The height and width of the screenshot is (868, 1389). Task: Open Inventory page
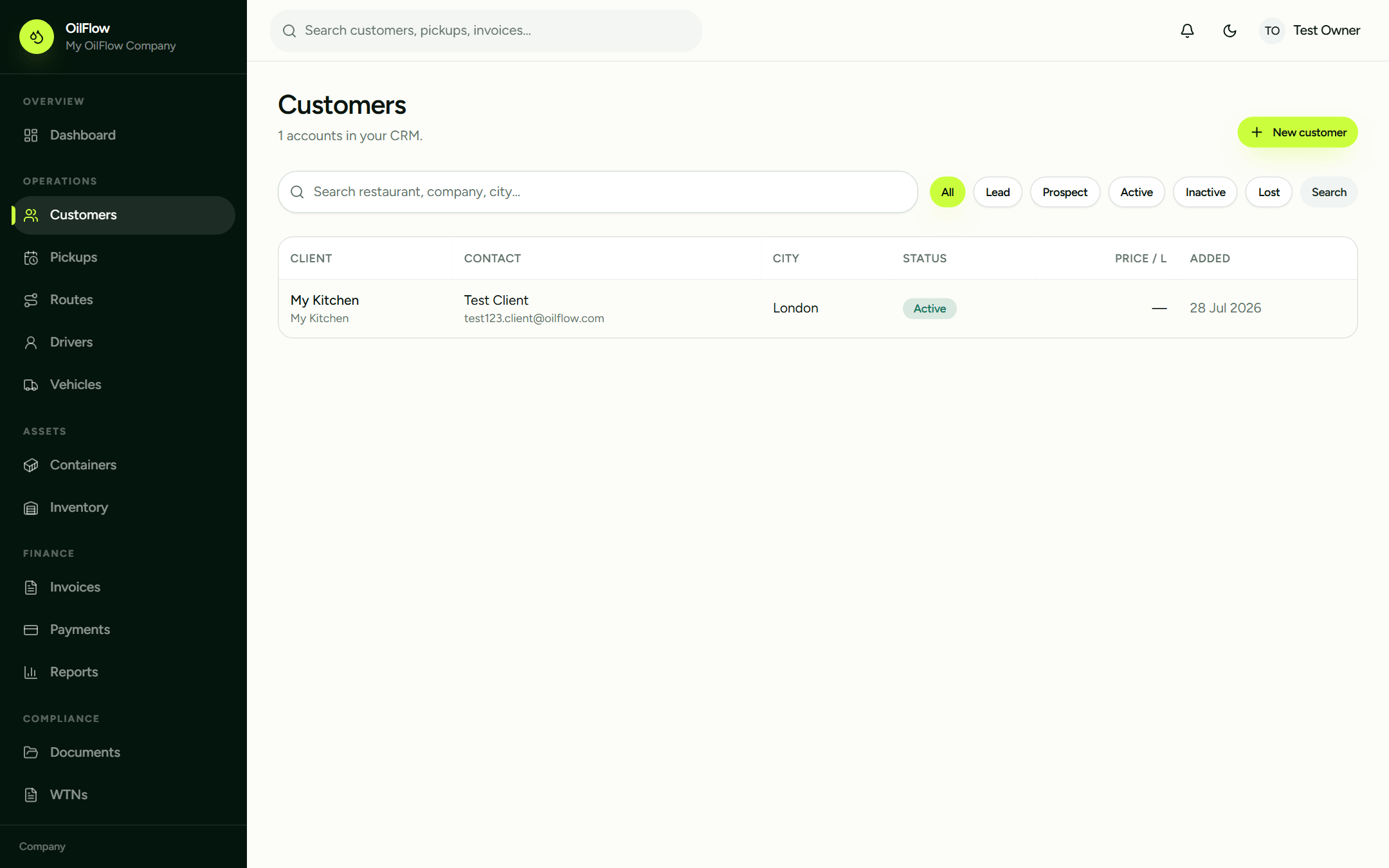[123, 507]
